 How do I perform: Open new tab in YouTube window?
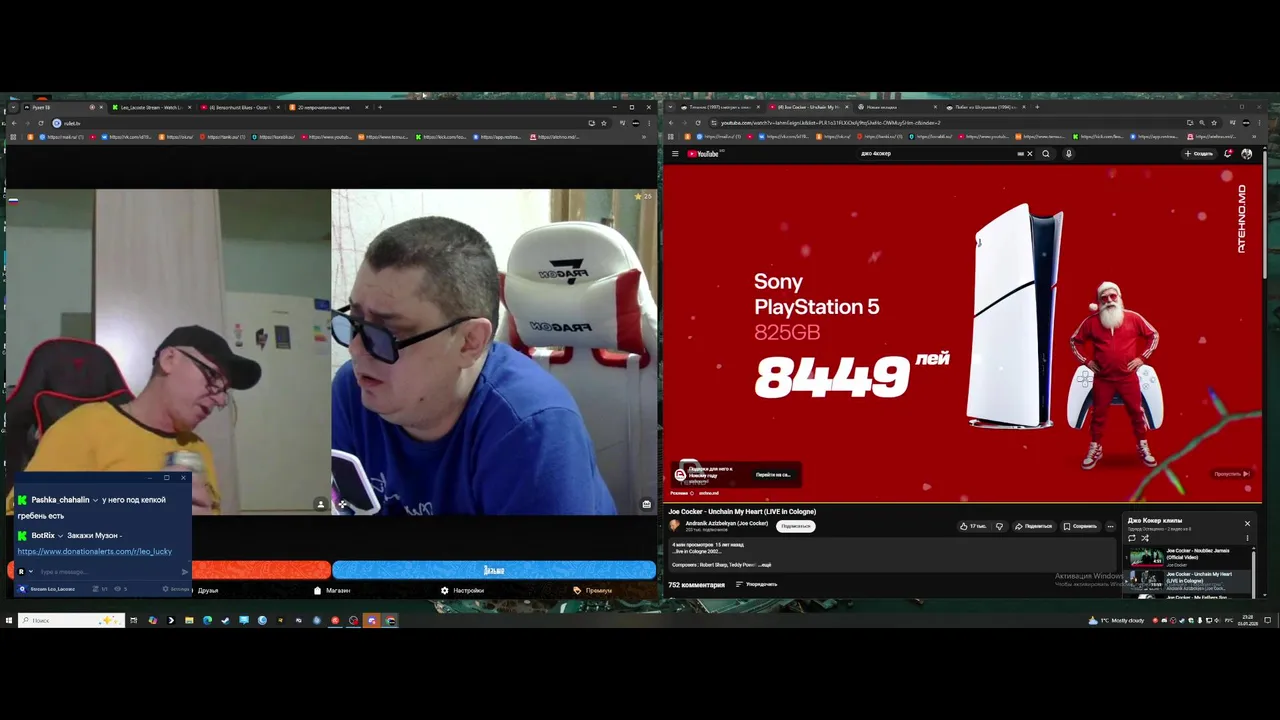click(1037, 107)
